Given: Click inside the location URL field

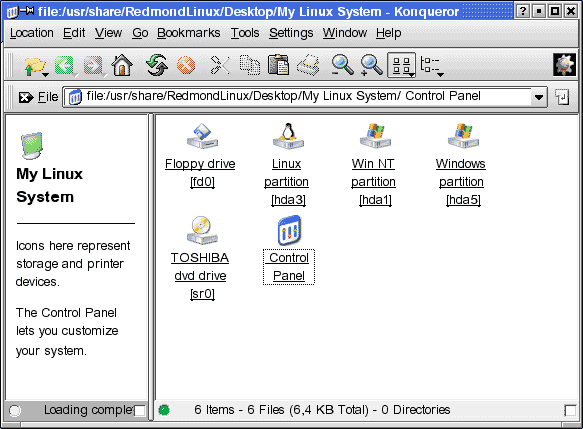Looking at the screenshot, I should (297, 97).
